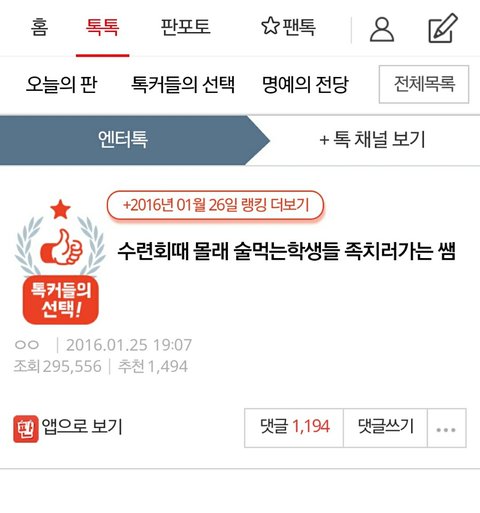Click the 댓글쓰기 button
The width and height of the screenshot is (480, 513).
(385, 428)
